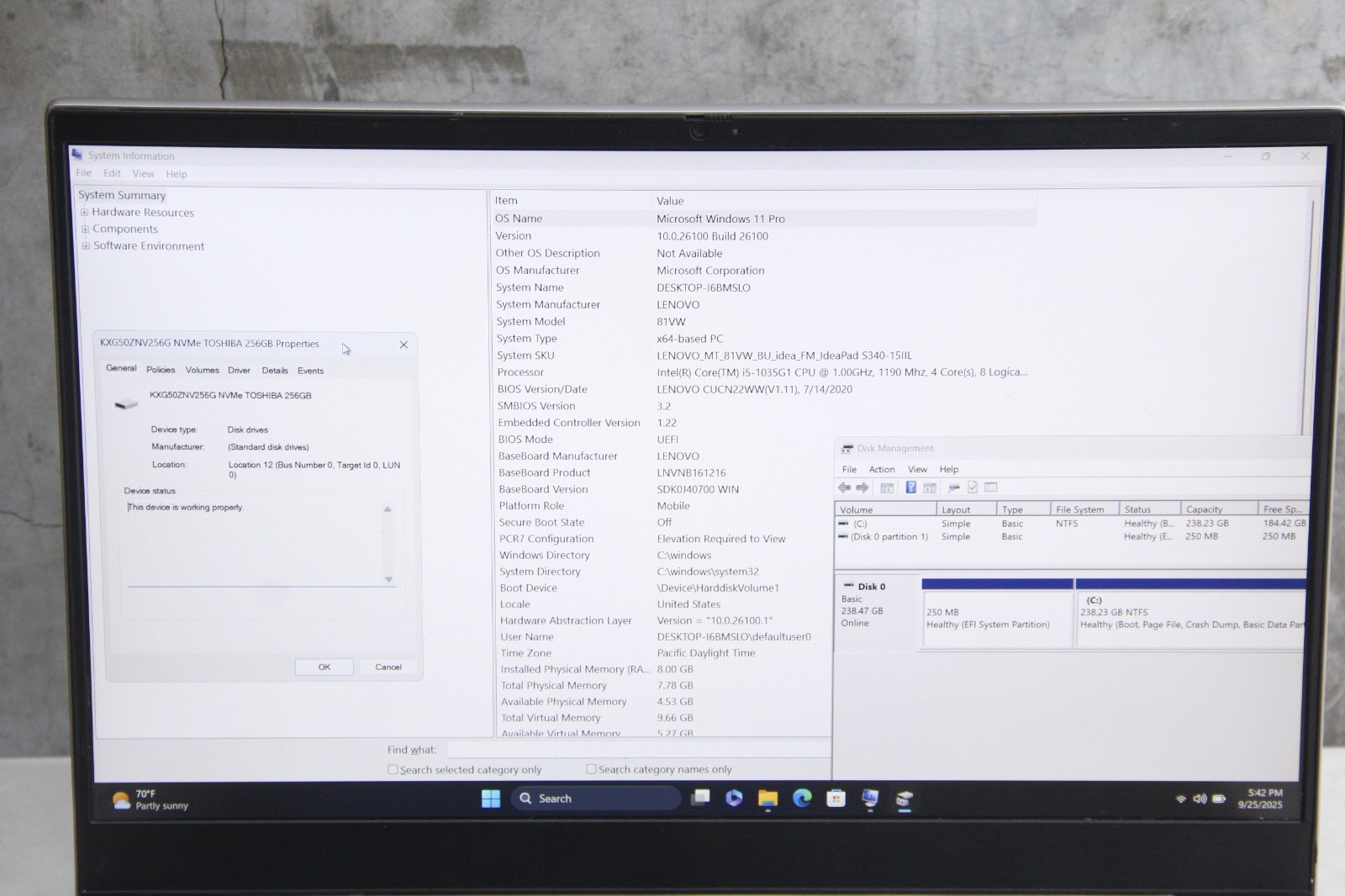
Task: Expand Hardware Resources tree node
Action: pyautogui.click(x=84, y=212)
